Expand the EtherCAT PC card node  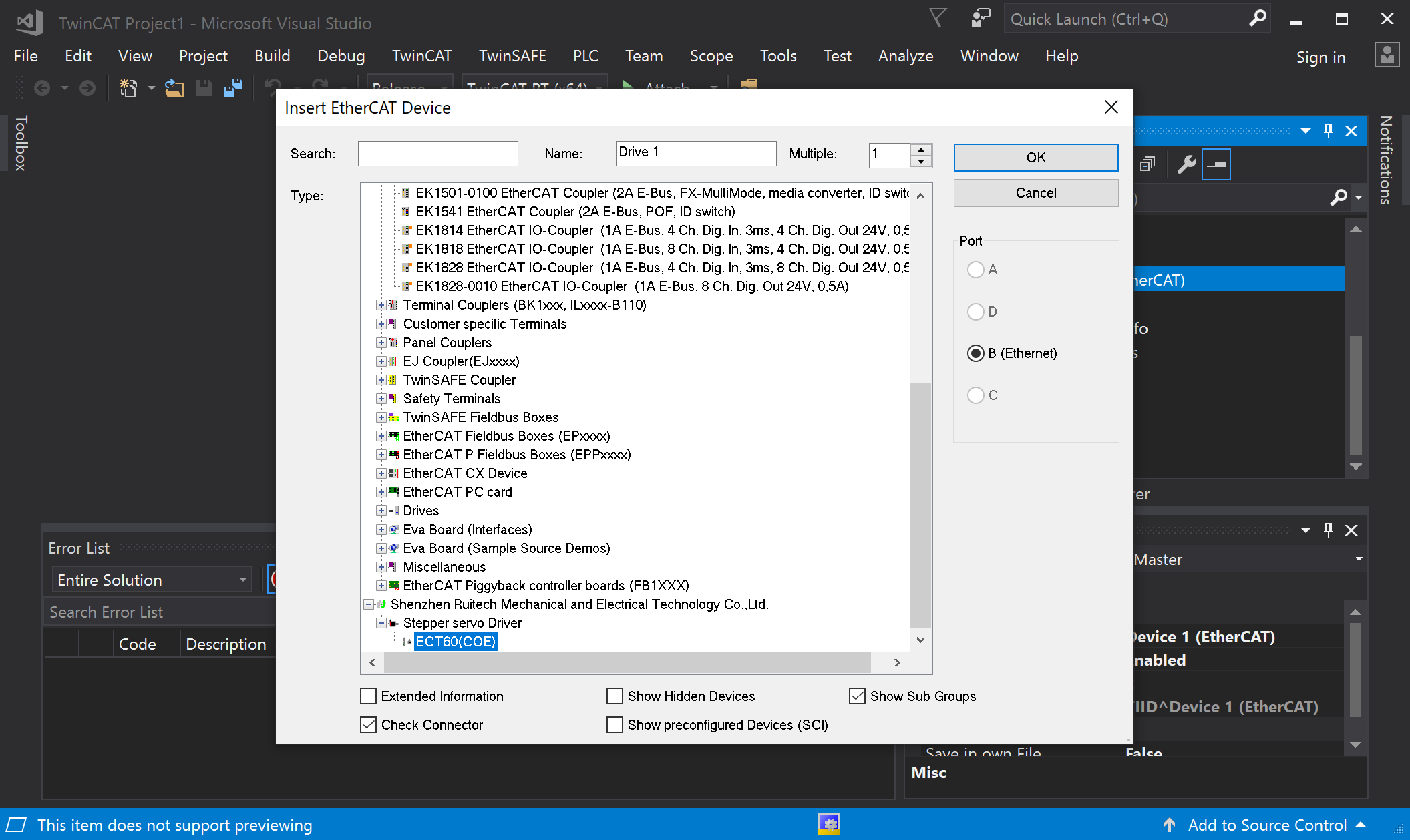pos(381,492)
